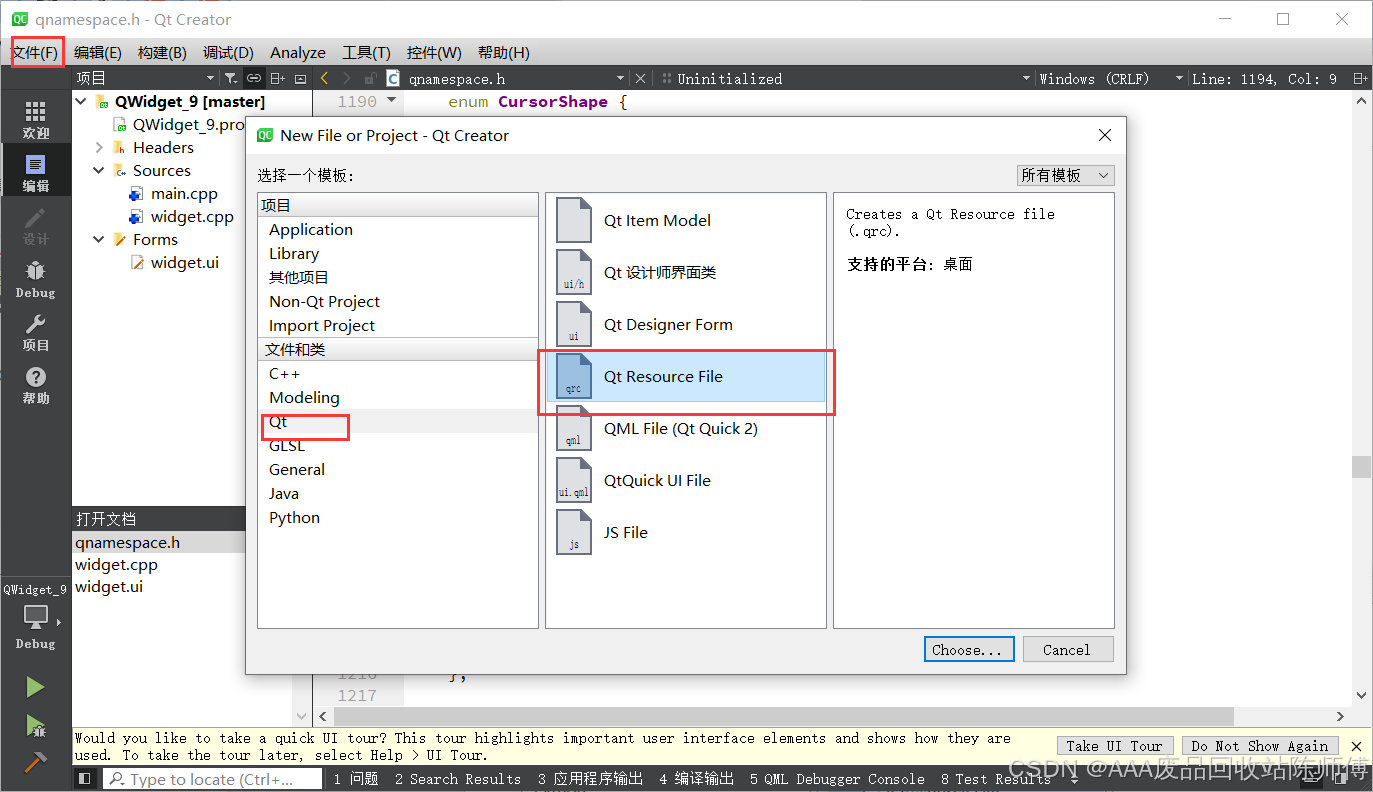Select the Qt Item Model template
The image size is (1373, 792).
pyautogui.click(x=686, y=220)
